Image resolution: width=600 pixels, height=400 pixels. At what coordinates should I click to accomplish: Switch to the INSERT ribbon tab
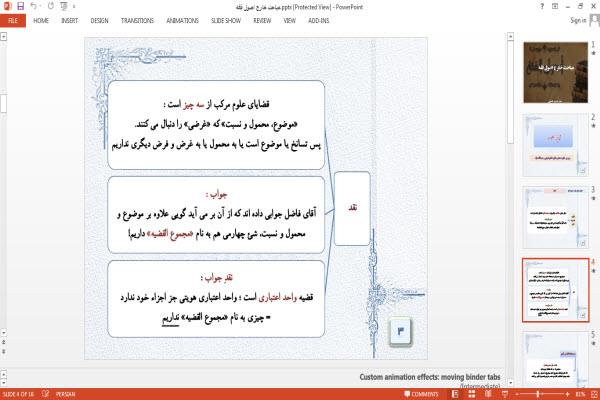(69, 21)
